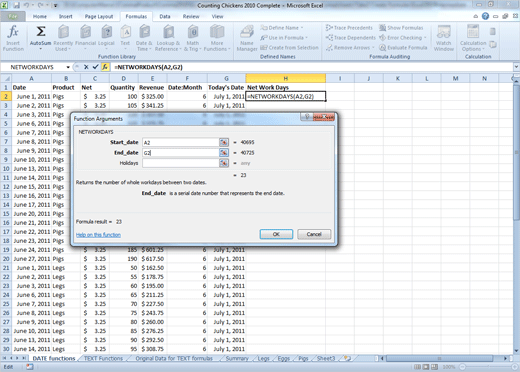Expand the Error Checking dropdown
The image size is (520, 372).
pyautogui.click(x=425, y=38)
